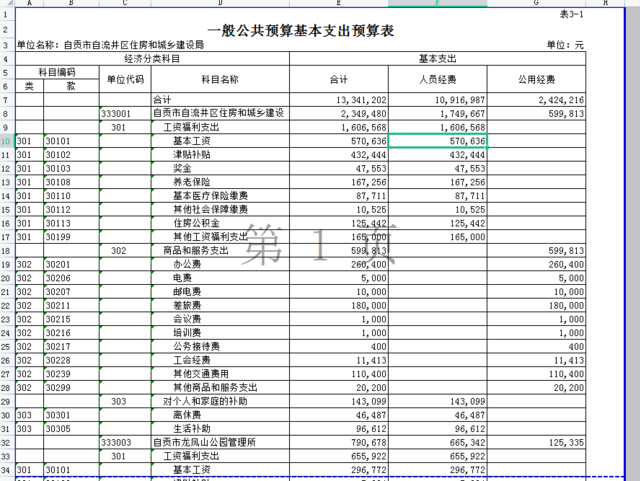
Task: Click the table title 一般公共预算基本支出预算表
Action: (300, 30)
